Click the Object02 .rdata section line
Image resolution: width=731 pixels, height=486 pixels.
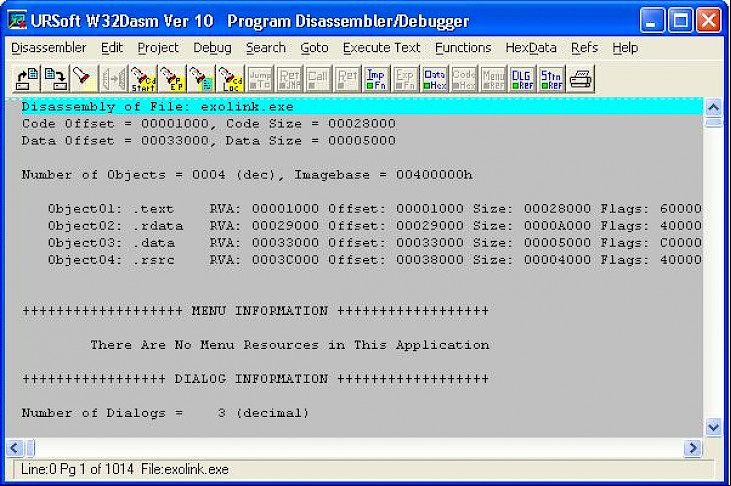(x=374, y=226)
